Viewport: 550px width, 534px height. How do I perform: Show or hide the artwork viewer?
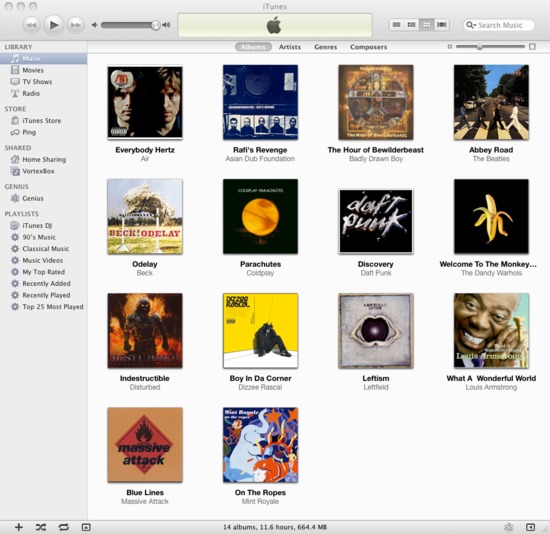click(86, 527)
